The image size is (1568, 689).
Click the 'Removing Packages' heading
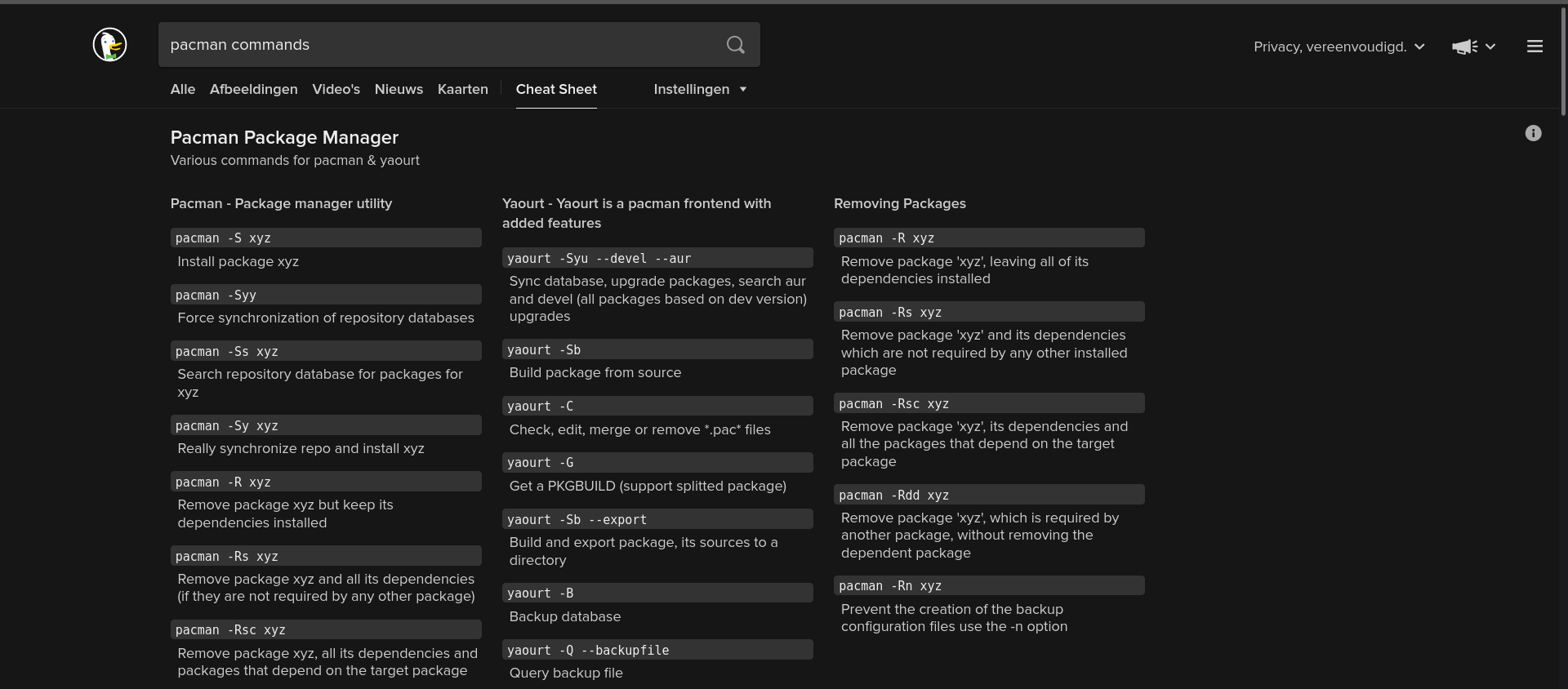coord(899,203)
